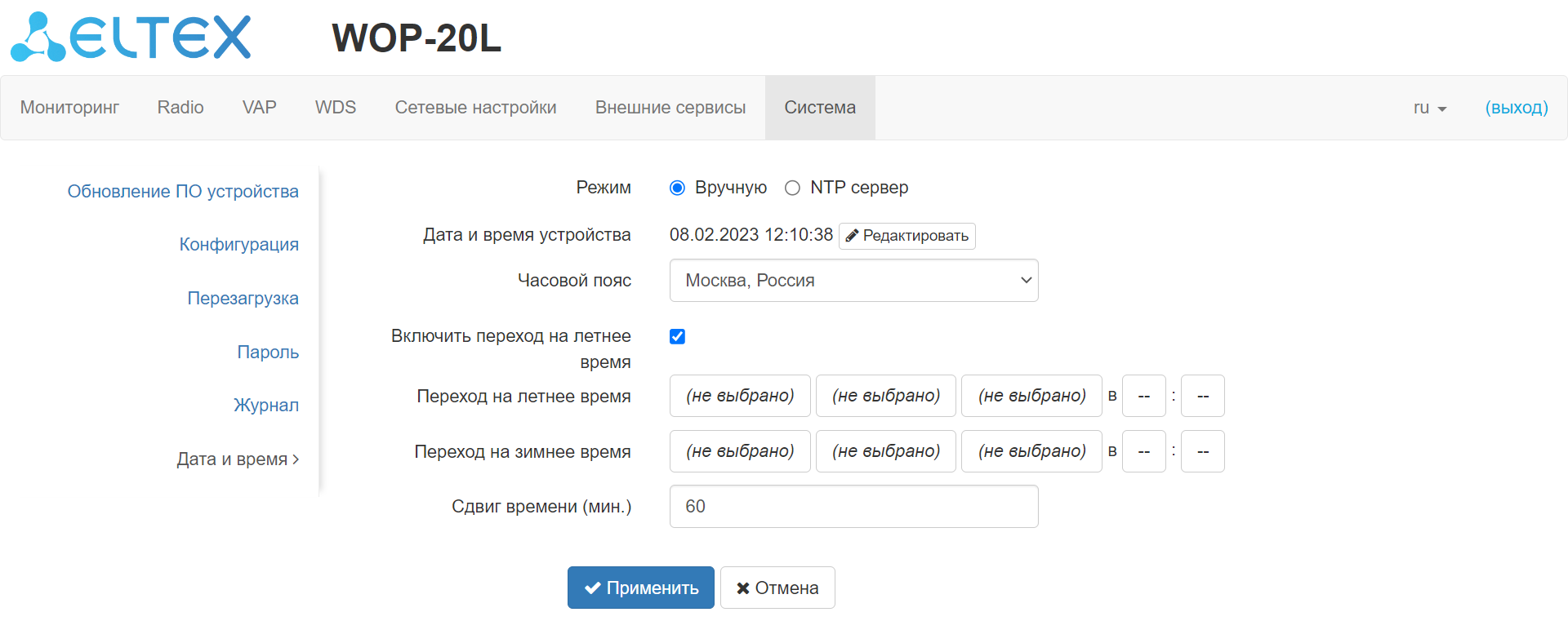Open the Перезагрузка sidebar page
The width and height of the screenshot is (1568, 621).
243,299
